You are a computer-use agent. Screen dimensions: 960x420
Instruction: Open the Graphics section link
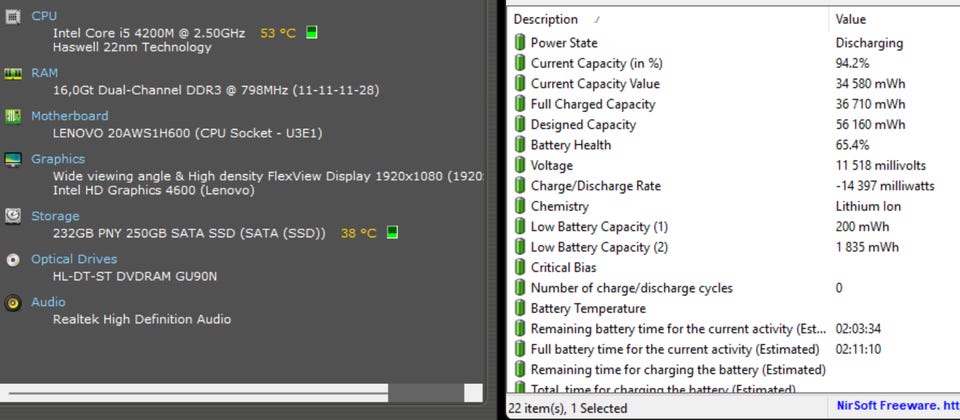(x=58, y=159)
